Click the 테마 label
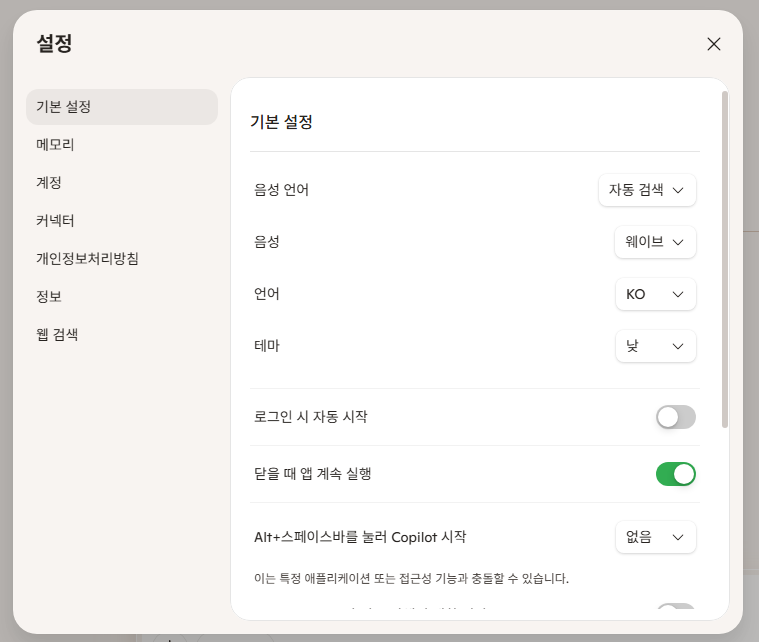 pyautogui.click(x=267, y=346)
